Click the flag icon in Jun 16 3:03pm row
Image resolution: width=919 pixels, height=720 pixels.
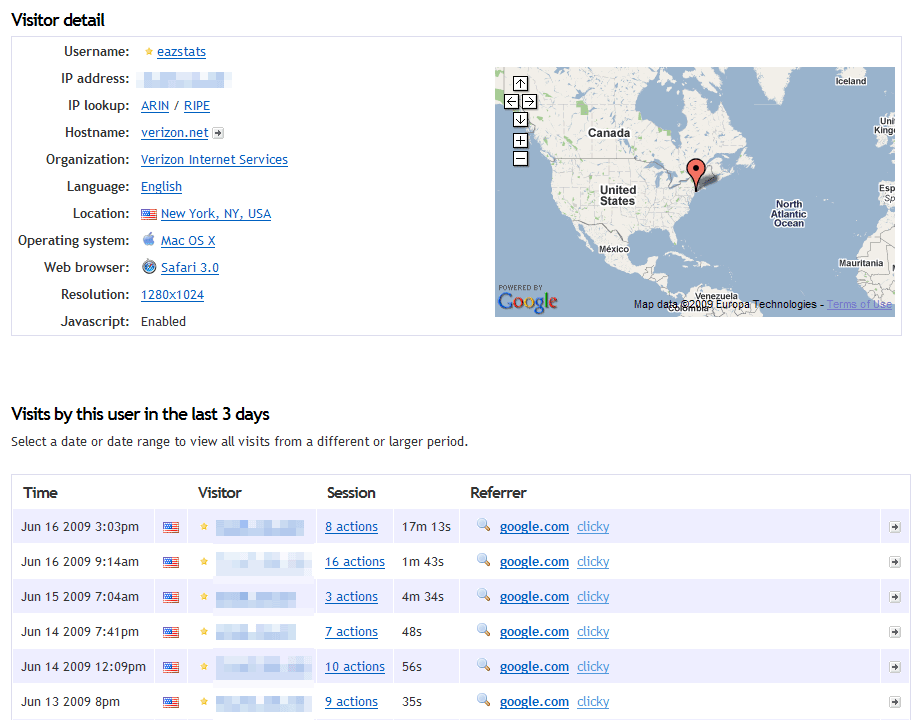point(171,527)
